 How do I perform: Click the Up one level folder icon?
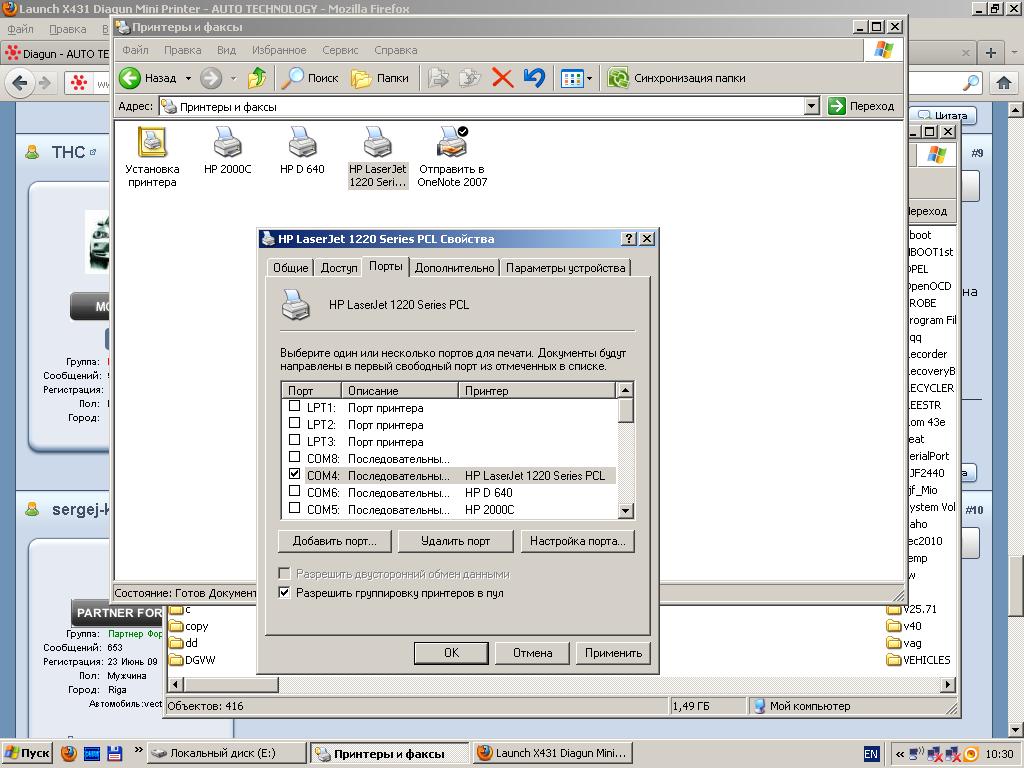click(257, 78)
